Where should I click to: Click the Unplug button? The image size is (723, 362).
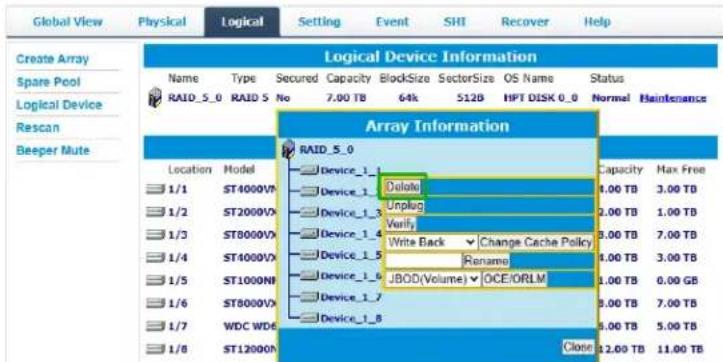pyautogui.click(x=404, y=206)
